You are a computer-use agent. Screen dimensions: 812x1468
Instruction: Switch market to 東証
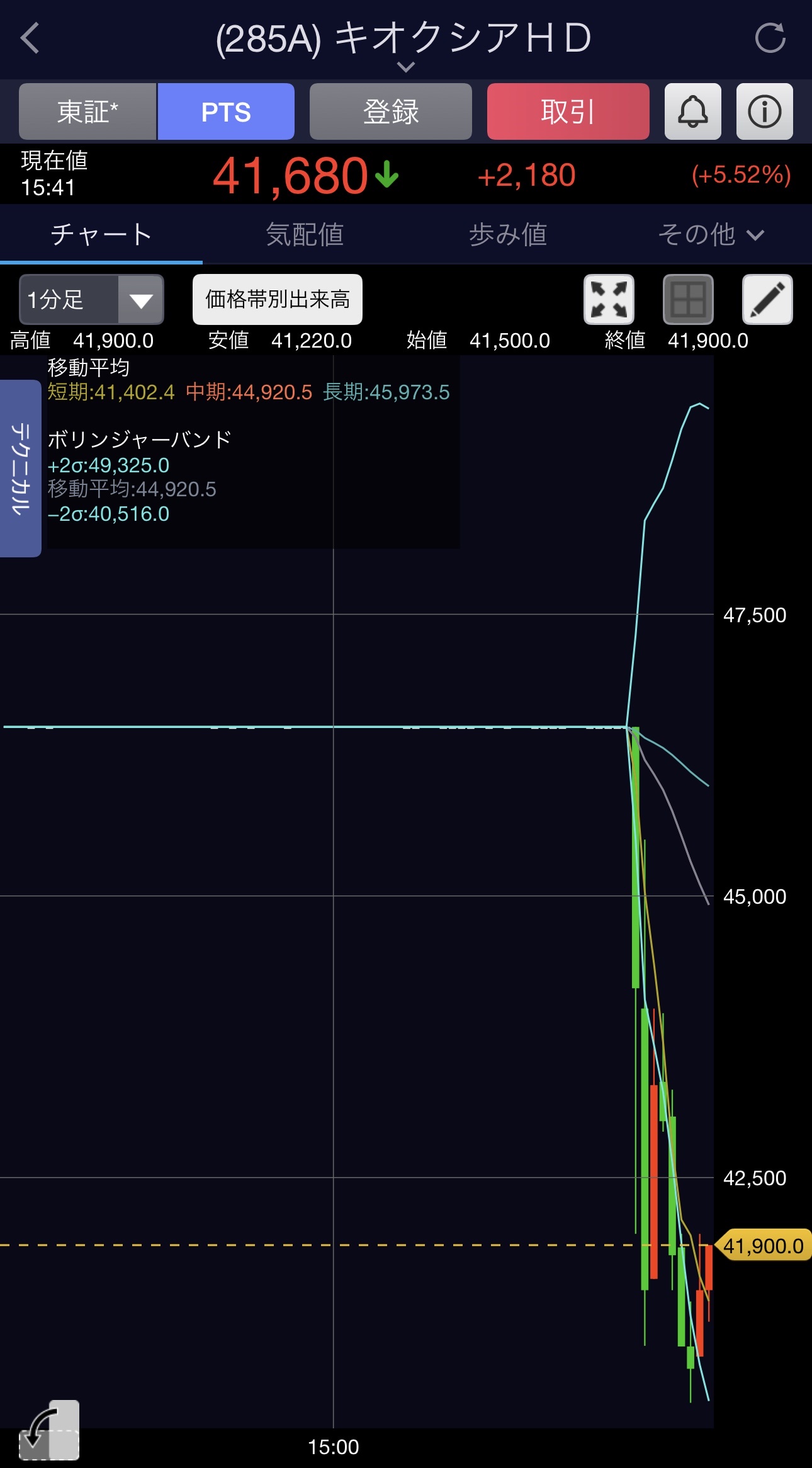click(x=87, y=111)
